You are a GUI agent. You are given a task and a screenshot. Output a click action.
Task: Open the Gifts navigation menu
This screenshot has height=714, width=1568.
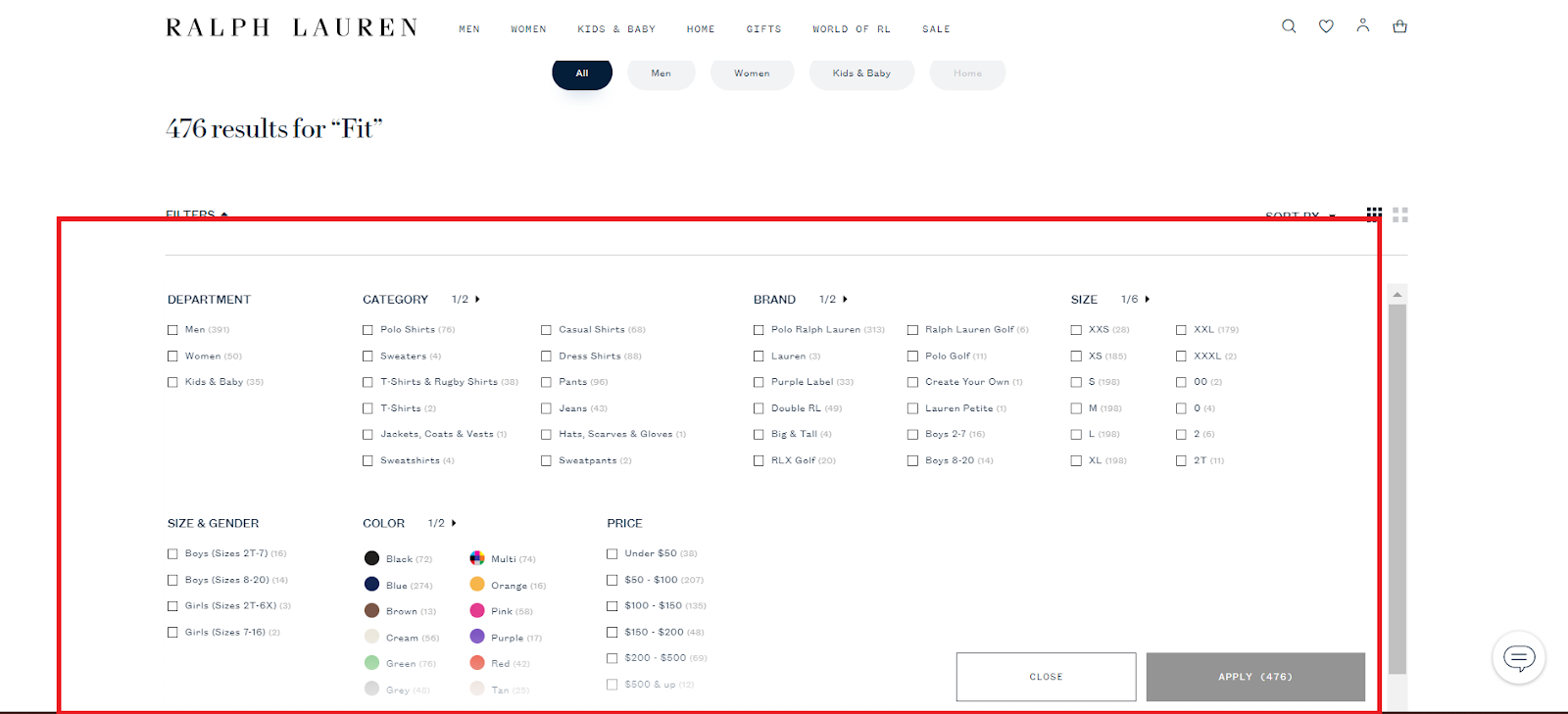pyautogui.click(x=763, y=29)
